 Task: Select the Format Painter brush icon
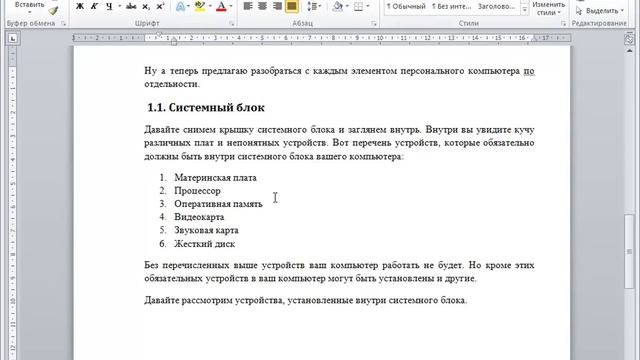pyautogui.click(x=53, y=10)
